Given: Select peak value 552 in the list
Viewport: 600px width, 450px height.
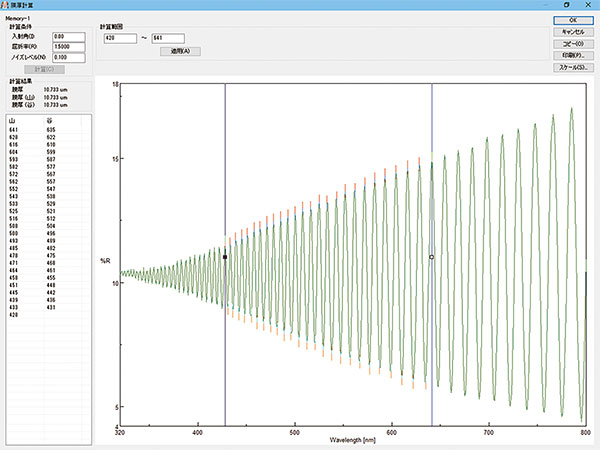Looking at the screenshot, I should pos(13,189).
